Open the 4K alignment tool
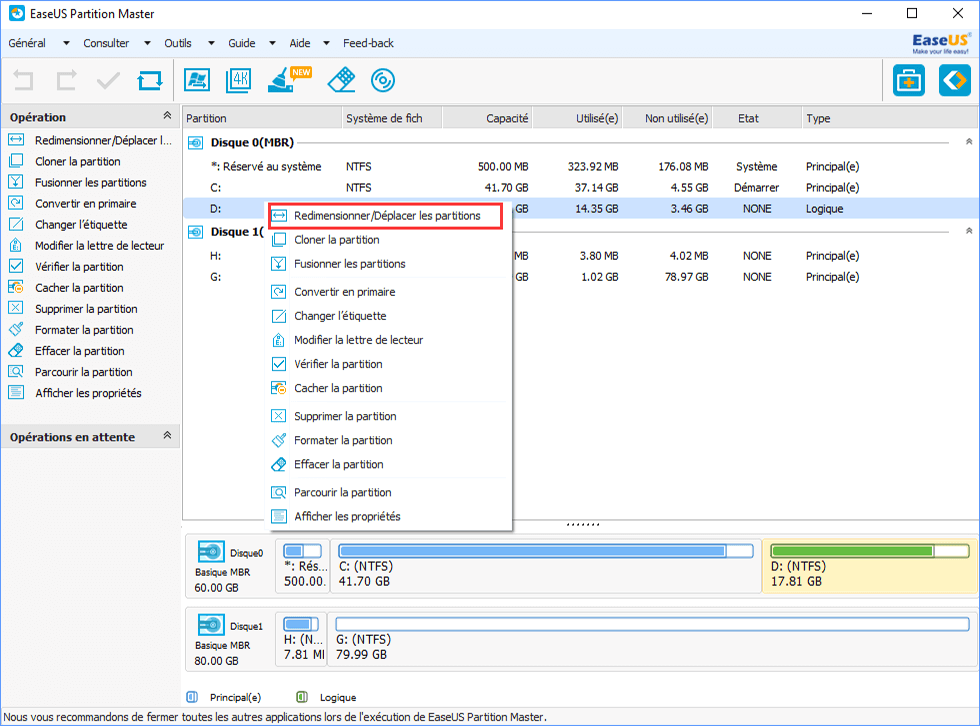Image resolution: width=980 pixels, height=726 pixels. 239,81
